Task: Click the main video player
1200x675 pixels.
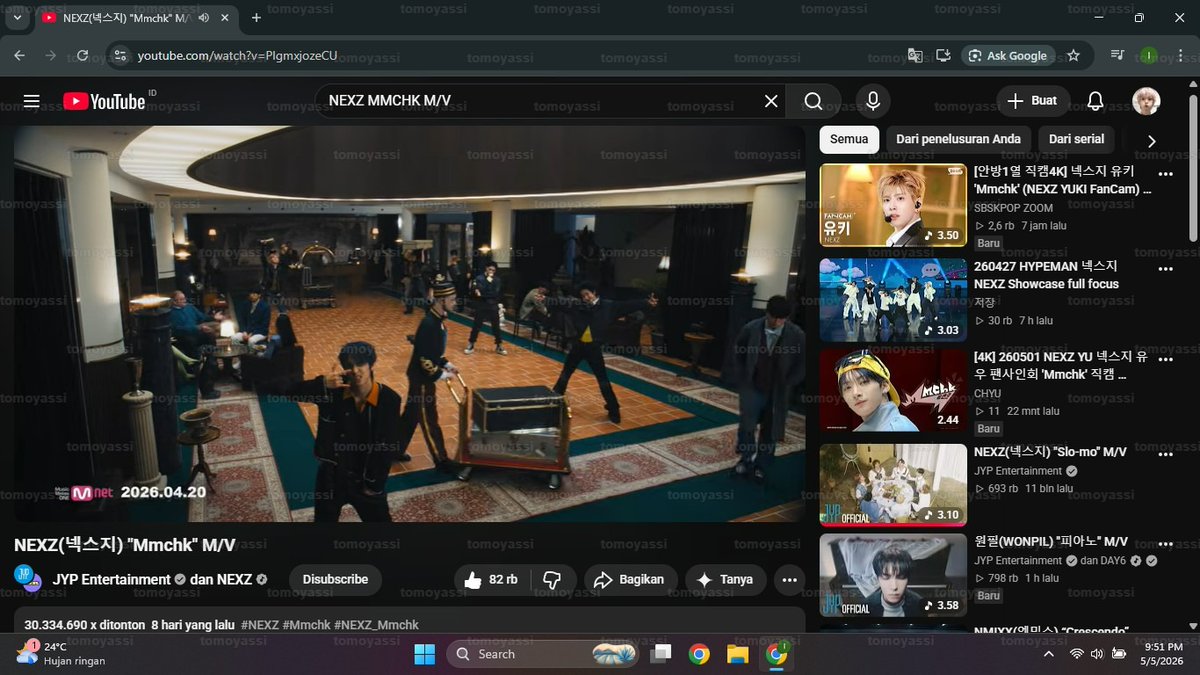Action: 409,324
